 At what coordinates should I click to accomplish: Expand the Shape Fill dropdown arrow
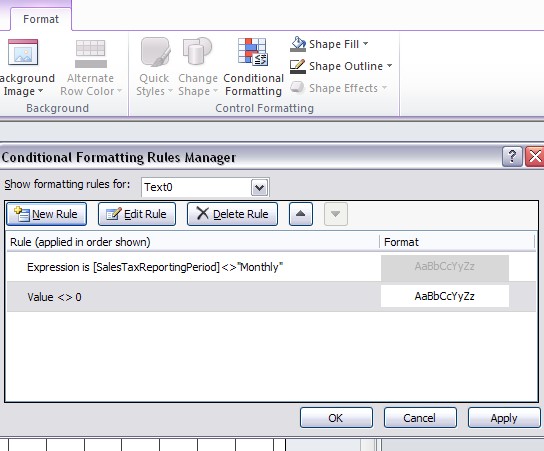click(x=365, y=44)
